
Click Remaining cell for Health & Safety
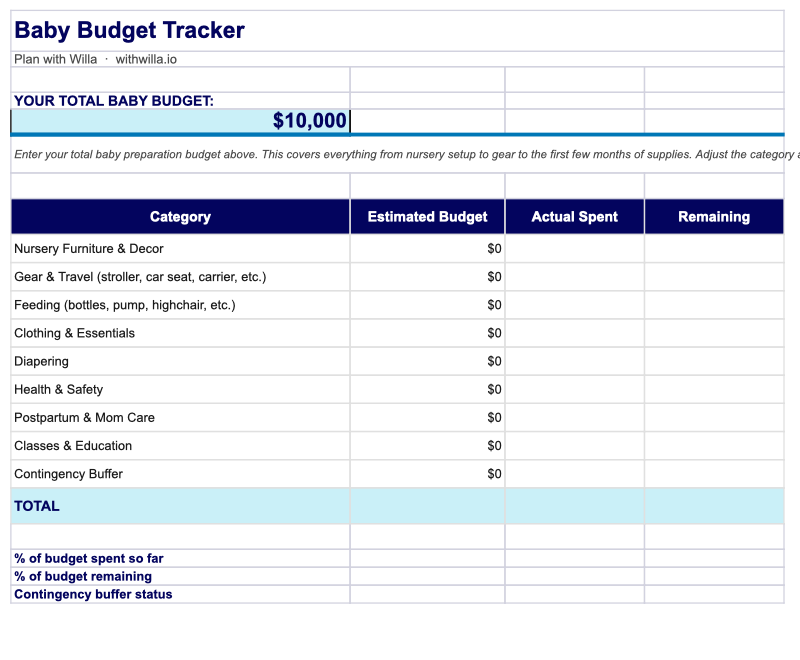coord(713,389)
